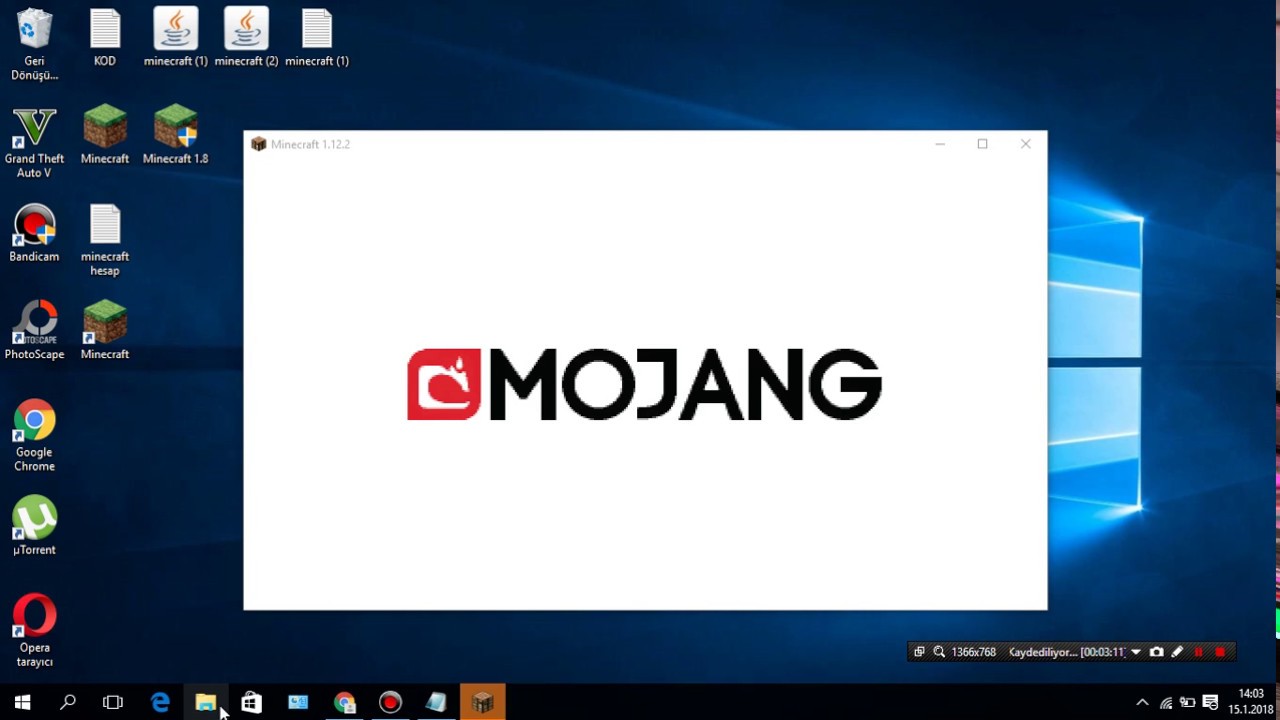The width and height of the screenshot is (1280, 720).
Task: Activate the Bandicam drawing pencil tool
Action: [x=1177, y=652]
